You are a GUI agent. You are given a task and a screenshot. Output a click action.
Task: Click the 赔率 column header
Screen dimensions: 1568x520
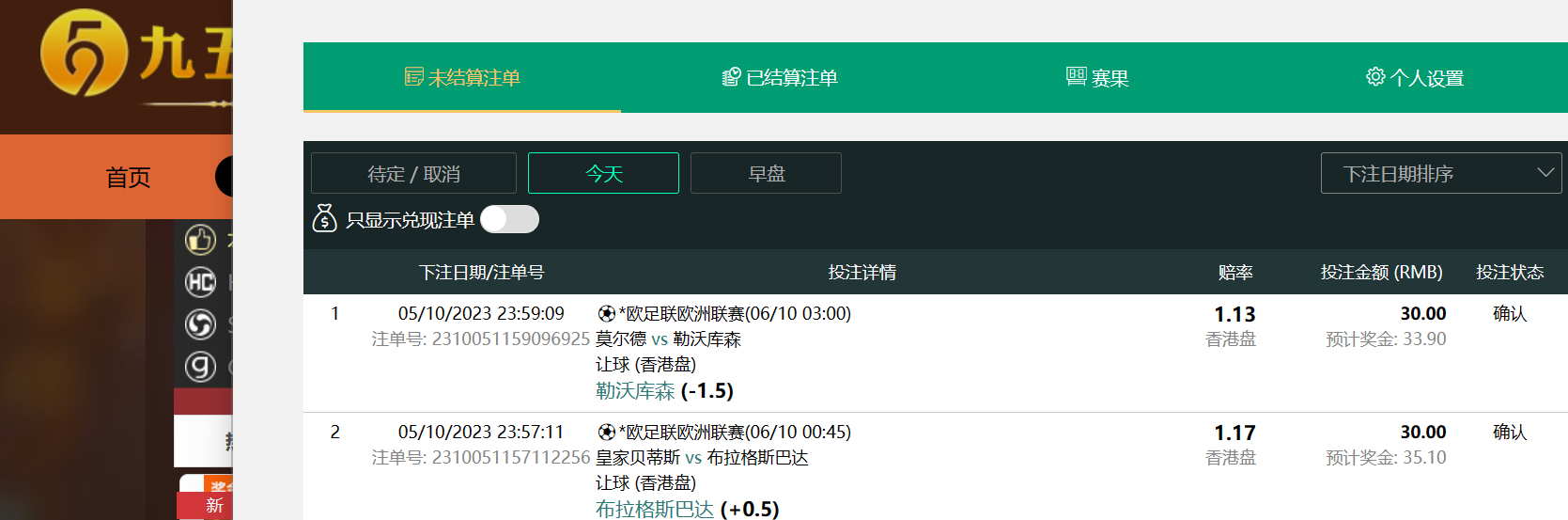1235,272
